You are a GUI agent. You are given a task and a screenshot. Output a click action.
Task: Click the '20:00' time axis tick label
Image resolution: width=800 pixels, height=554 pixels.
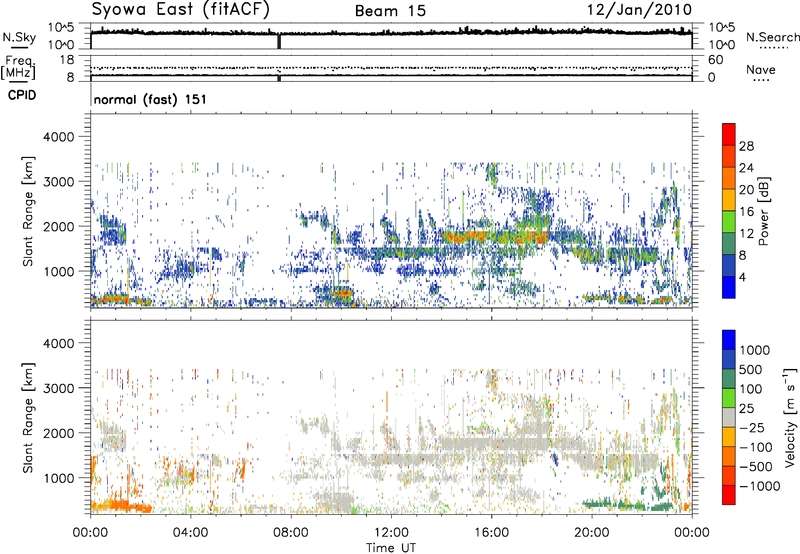[x=591, y=533]
